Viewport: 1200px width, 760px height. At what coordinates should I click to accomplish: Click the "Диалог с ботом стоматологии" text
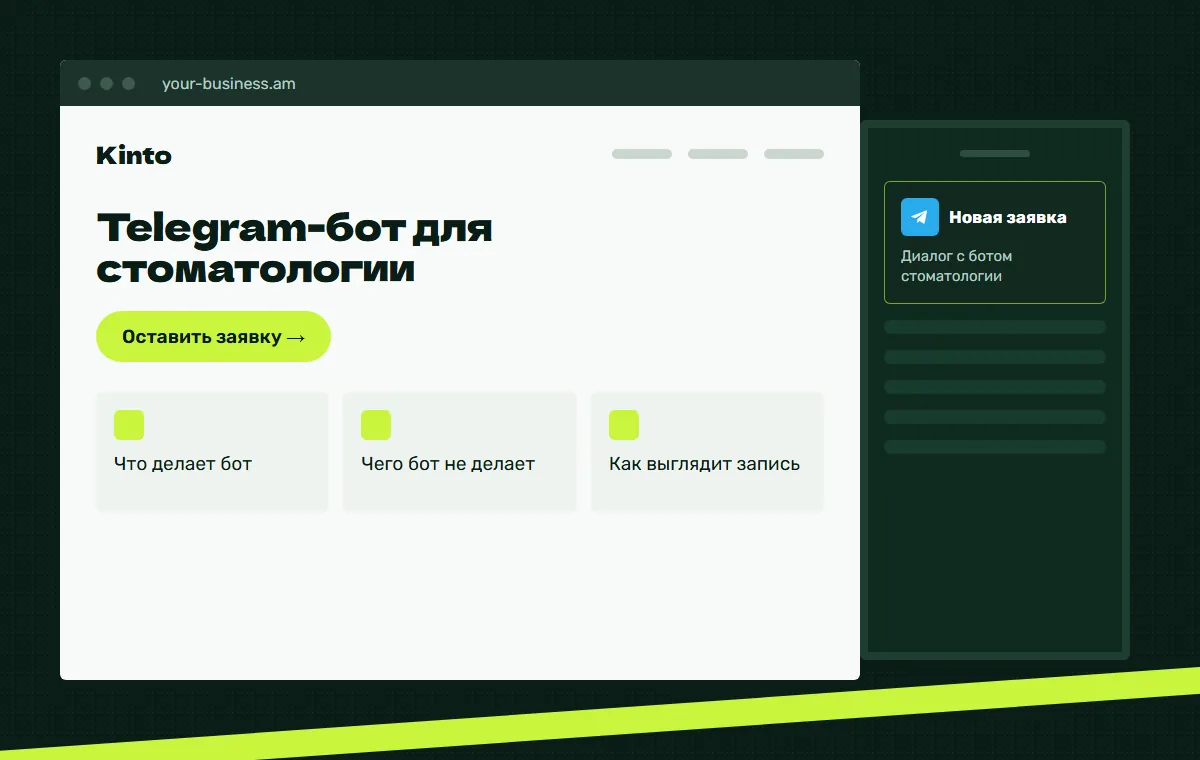[x=957, y=266]
